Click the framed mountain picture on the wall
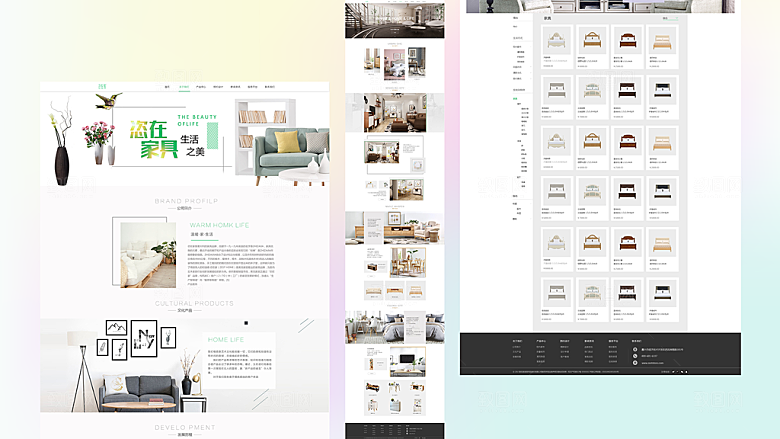The image size is (780, 439). [116, 327]
